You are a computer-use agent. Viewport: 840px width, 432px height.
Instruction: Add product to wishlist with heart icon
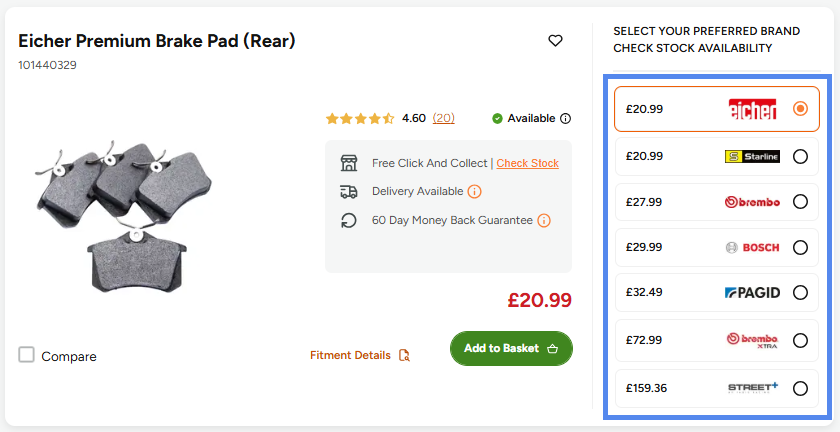(556, 41)
